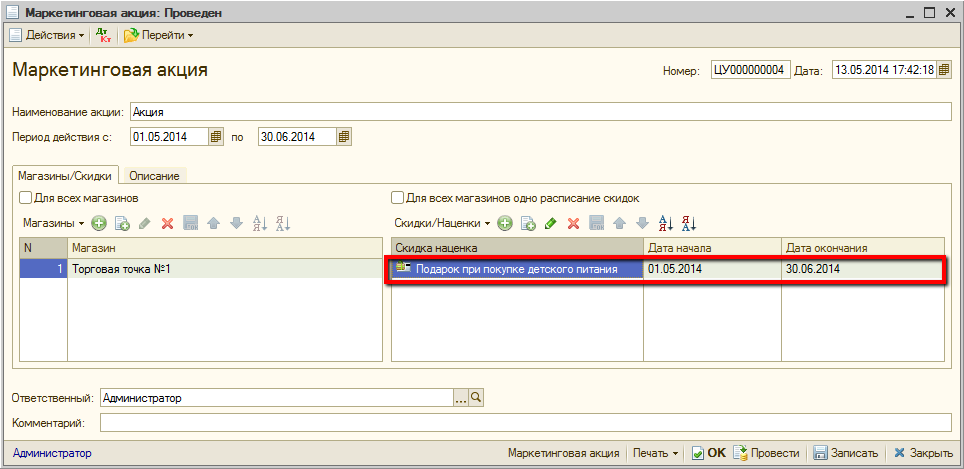Expand the Перейти dropdown menu
The height and width of the screenshot is (469, 964).
click(159, 35)
